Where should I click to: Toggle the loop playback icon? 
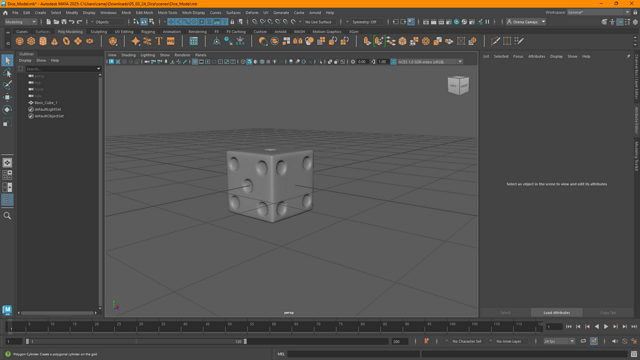point(583,341)
